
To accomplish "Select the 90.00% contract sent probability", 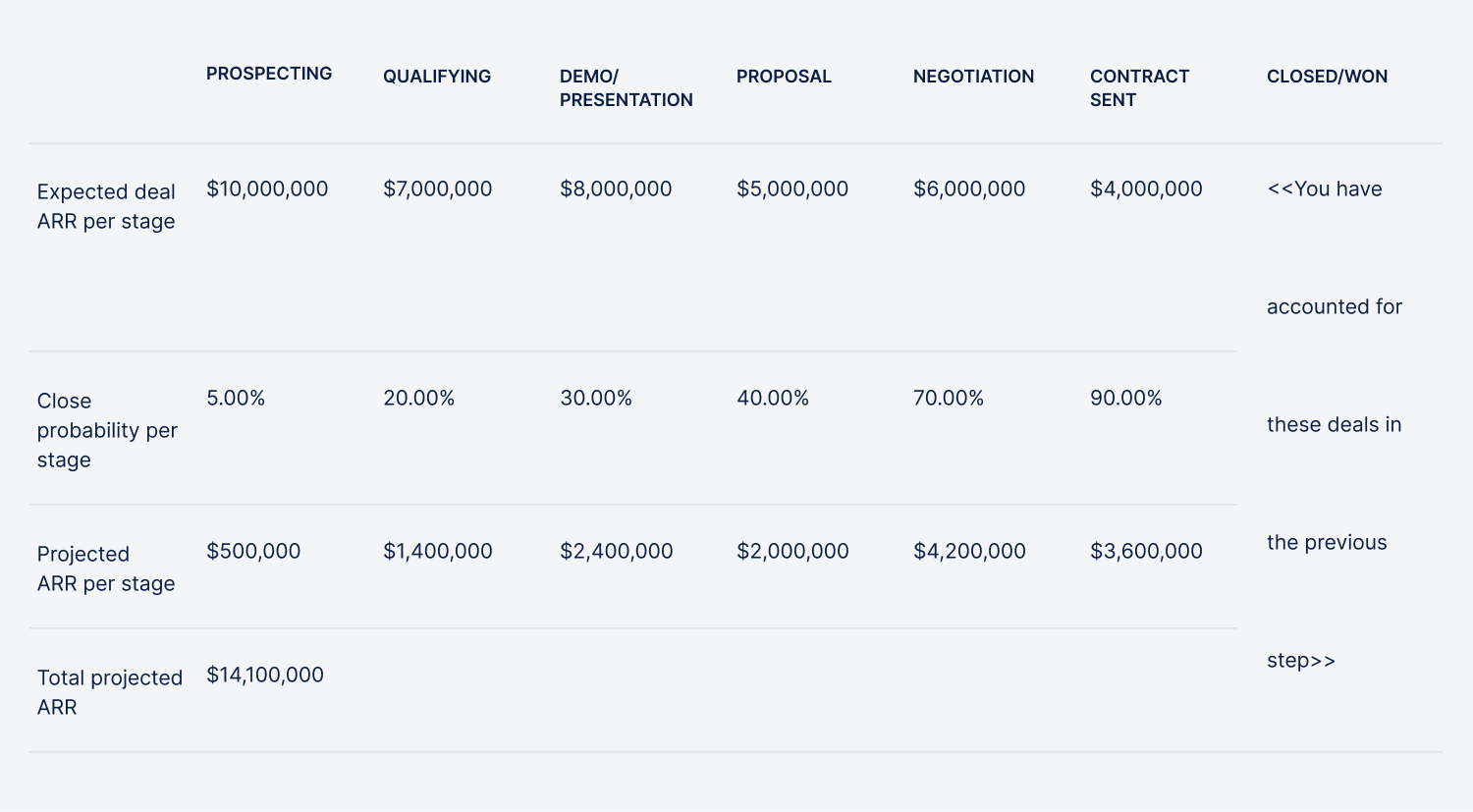I will [1126, 398].
